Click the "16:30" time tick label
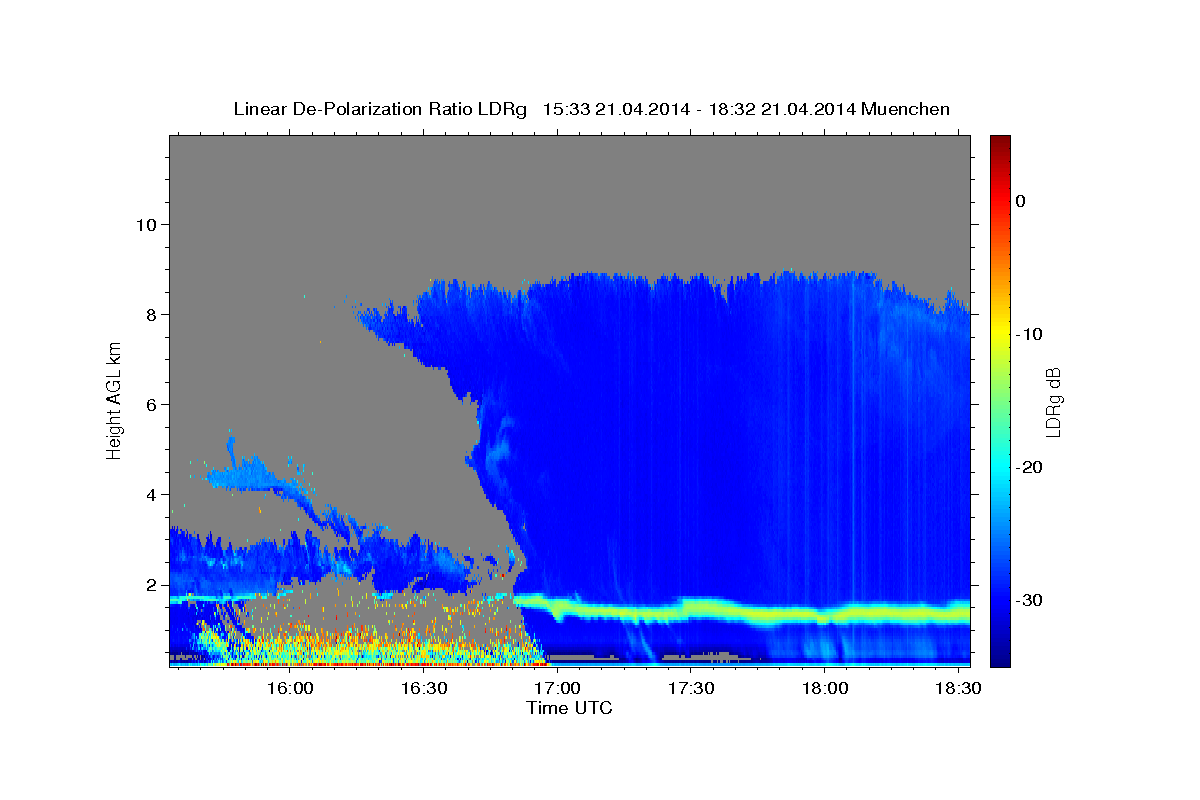1200x800 pixels. coord(424,689)
